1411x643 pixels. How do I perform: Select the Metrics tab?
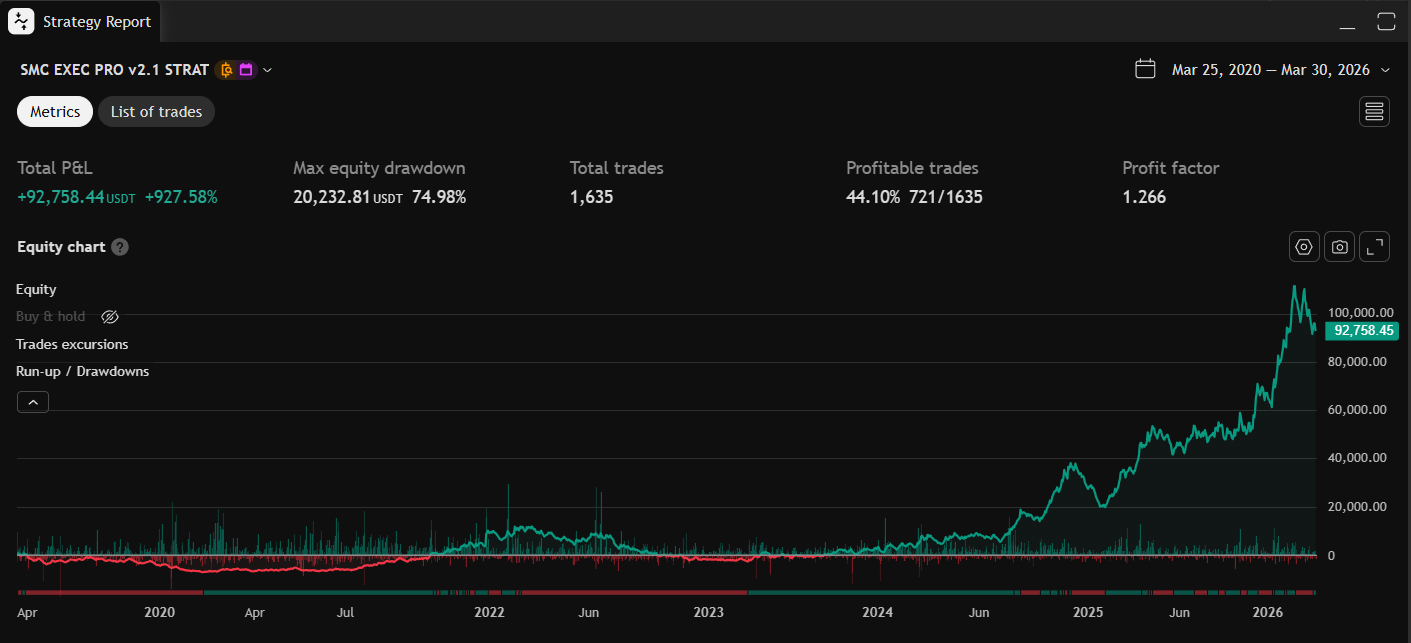coord(54,111)
